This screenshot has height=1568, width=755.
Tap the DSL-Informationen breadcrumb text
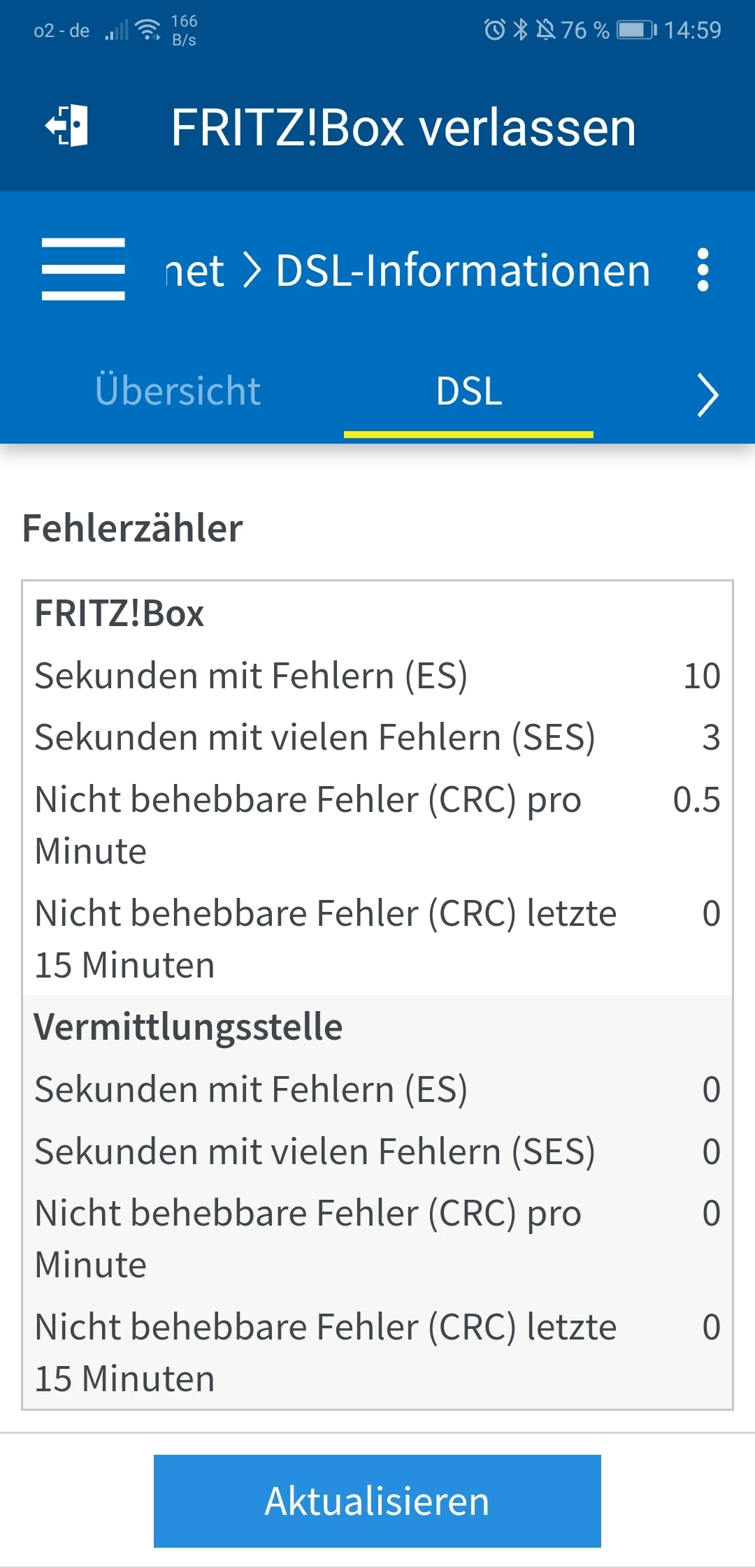[x=463, y=270]
